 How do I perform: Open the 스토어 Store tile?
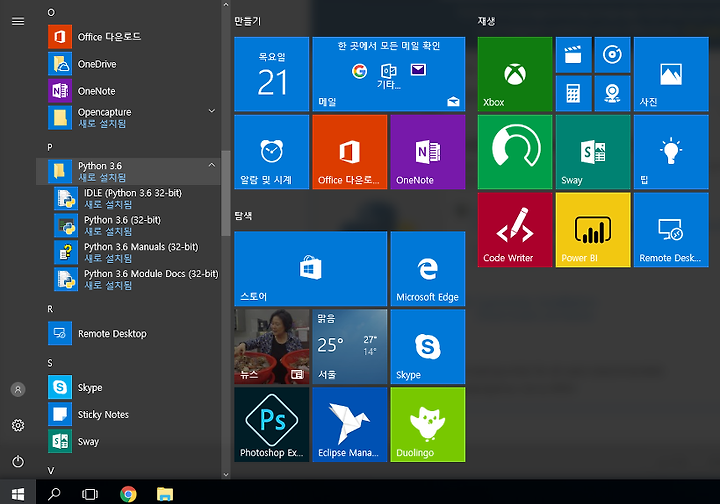310,269
